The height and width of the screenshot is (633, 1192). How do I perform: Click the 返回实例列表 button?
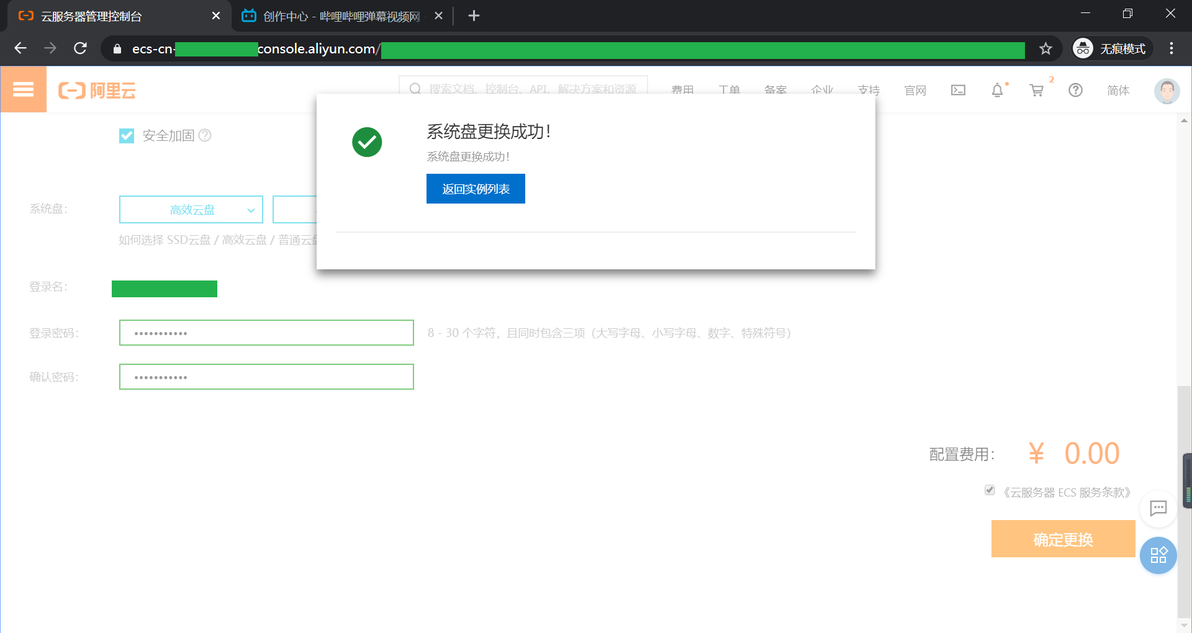tap(475, 188)
